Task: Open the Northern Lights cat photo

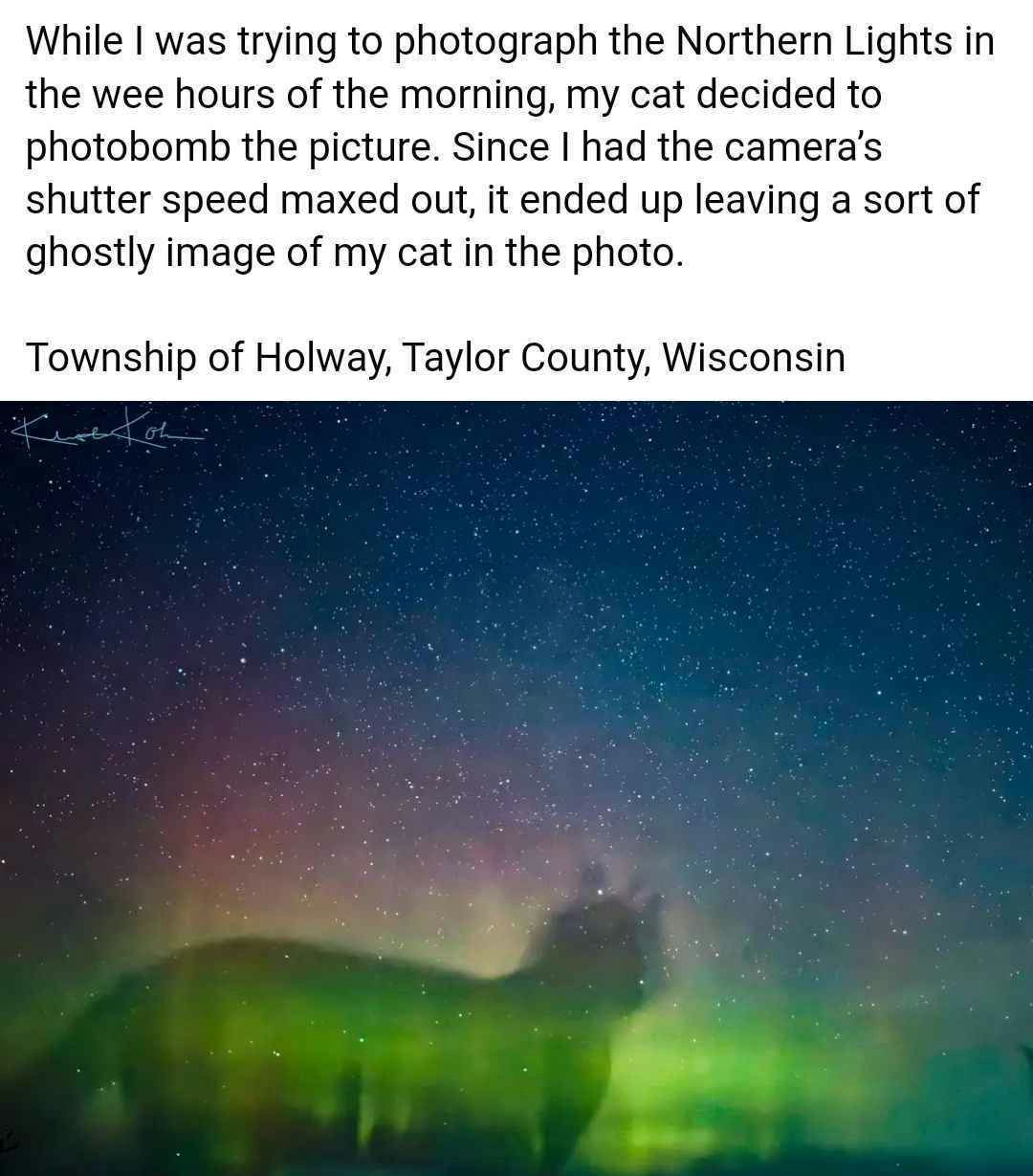Action: coord(516,788)
